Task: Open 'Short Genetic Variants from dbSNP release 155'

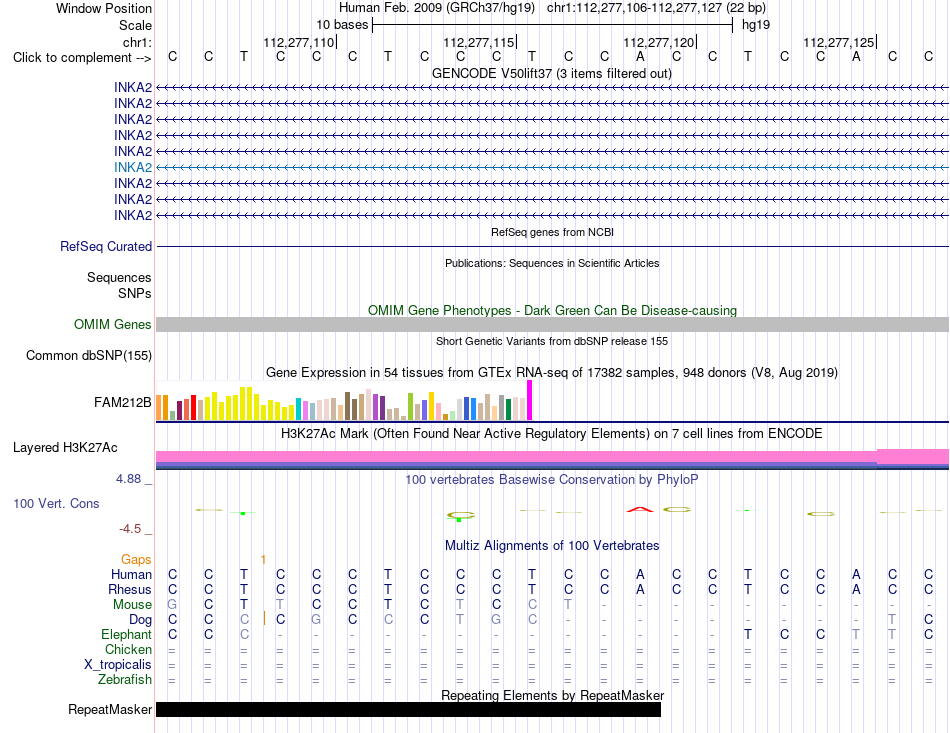Action: (552, 341)
